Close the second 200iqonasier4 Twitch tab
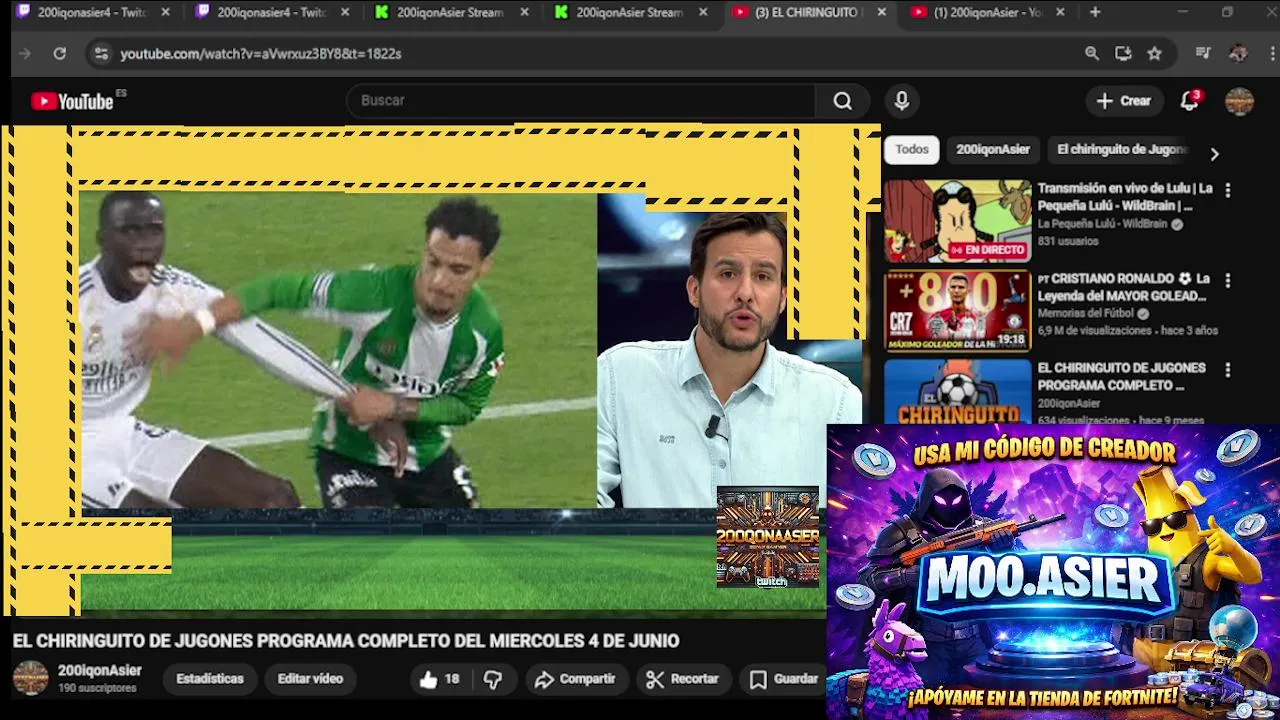1280x720 pixels. (x=345, y=12)
